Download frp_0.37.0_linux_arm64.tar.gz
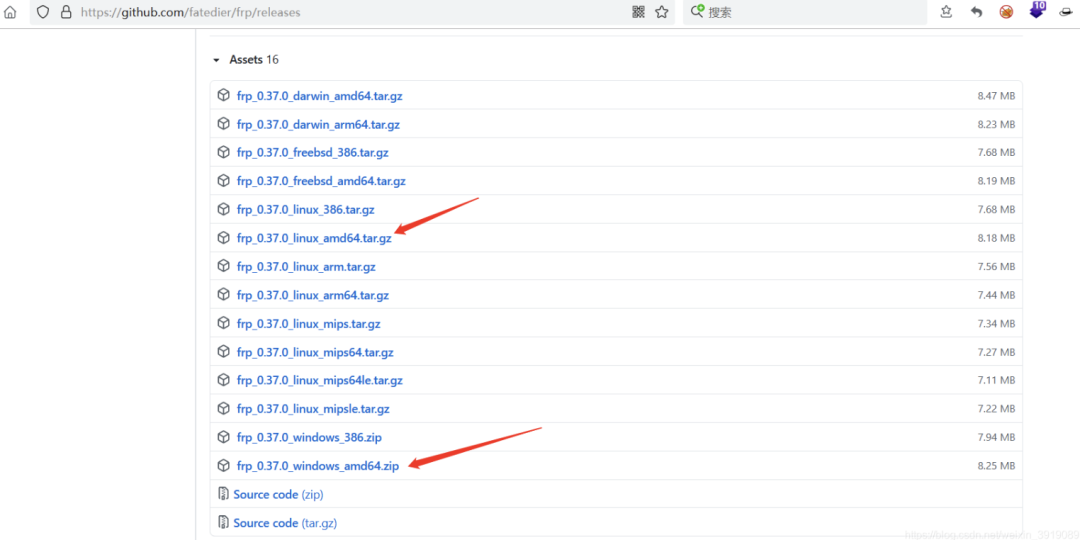This screenshot has width=1080, height=540. (313, 295)
